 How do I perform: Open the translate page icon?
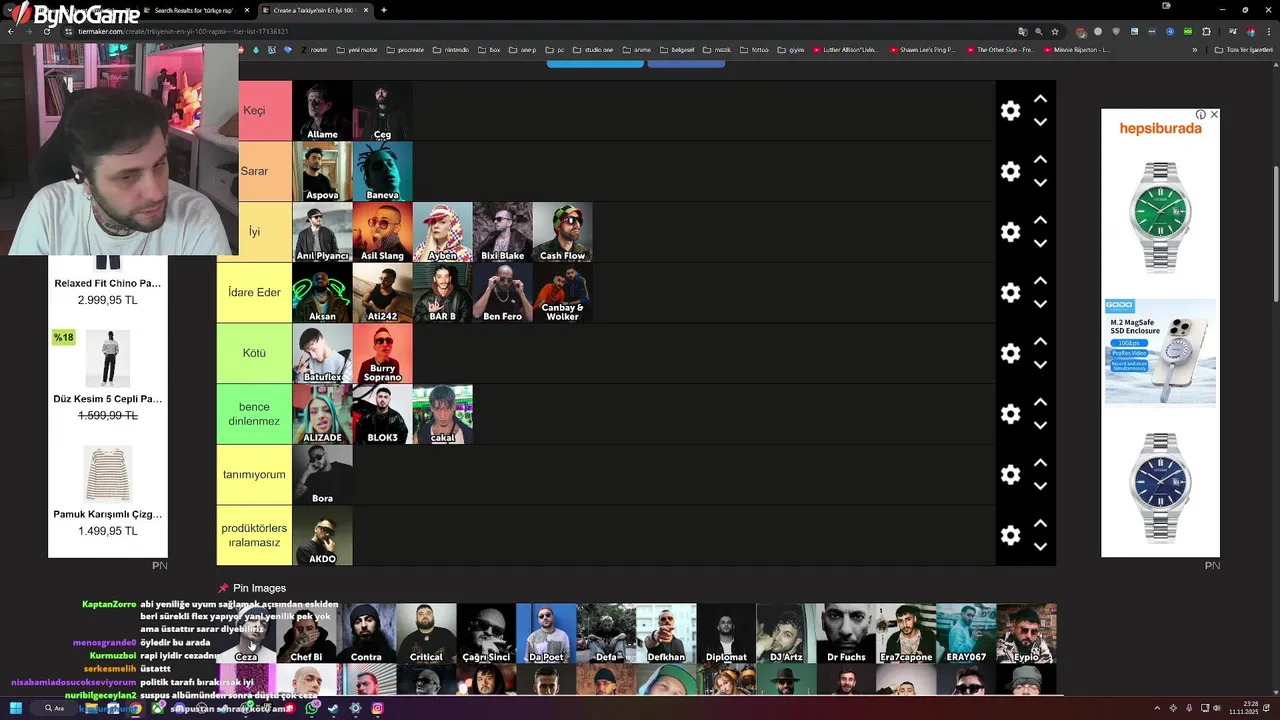click(1022, 31)
